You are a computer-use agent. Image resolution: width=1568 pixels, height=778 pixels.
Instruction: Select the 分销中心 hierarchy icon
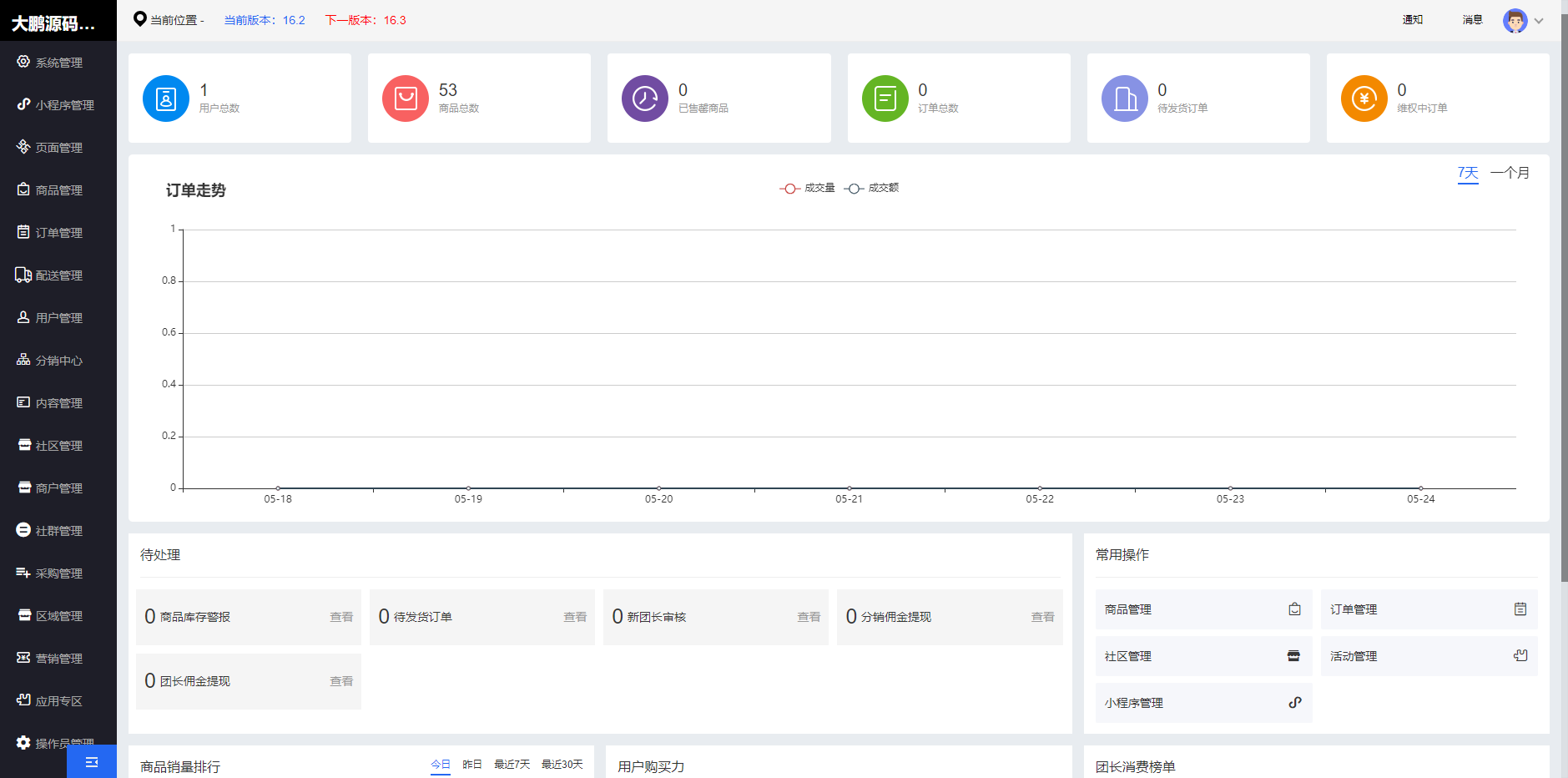tap(23, 360)
